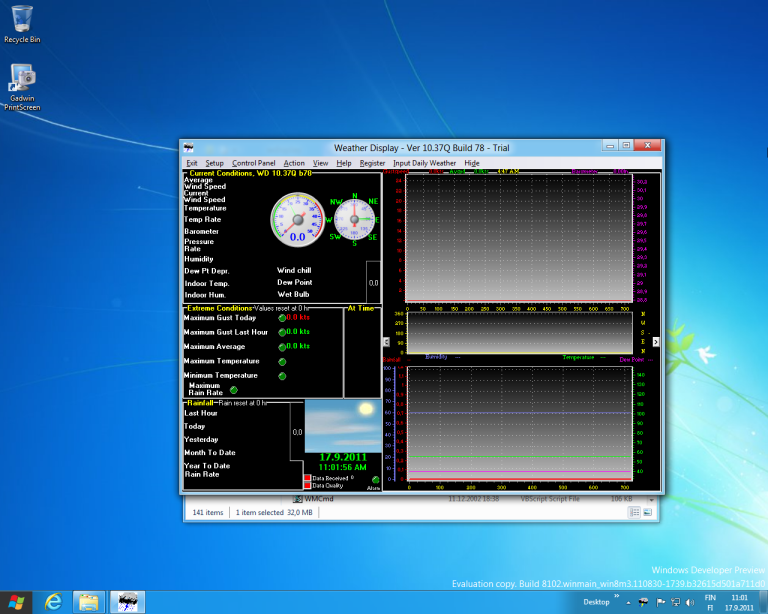Select WMCmd file in Explorer window
This screenshot has height=614, width=768.
(x=313, y=499)
